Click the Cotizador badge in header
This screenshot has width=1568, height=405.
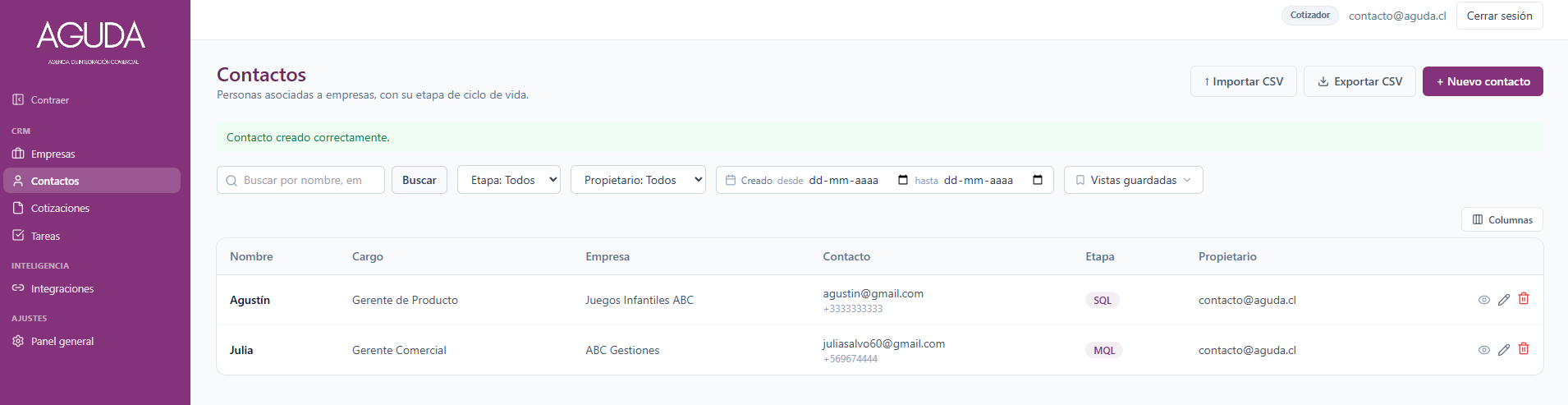[1309, 16]
